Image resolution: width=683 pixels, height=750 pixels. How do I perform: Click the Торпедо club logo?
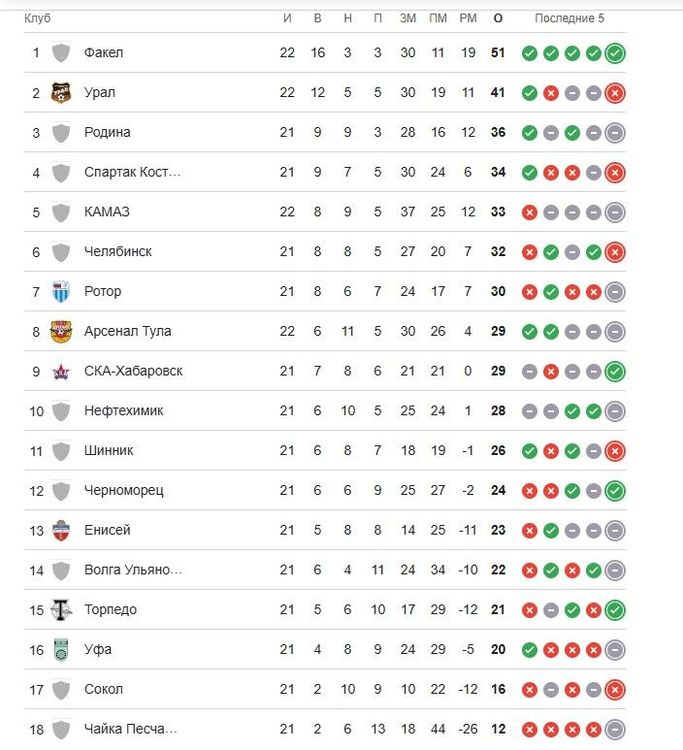(61, 610)
